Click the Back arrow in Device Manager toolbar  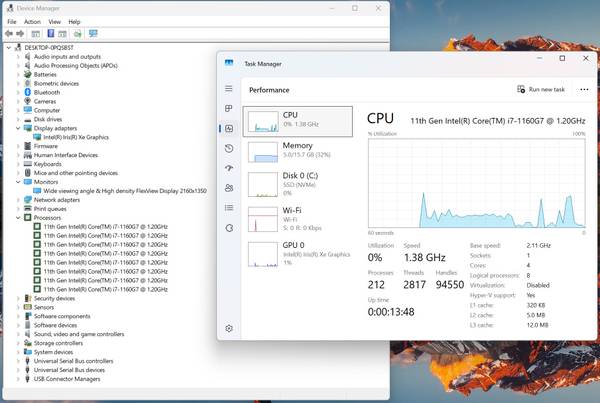pos(9,32)
